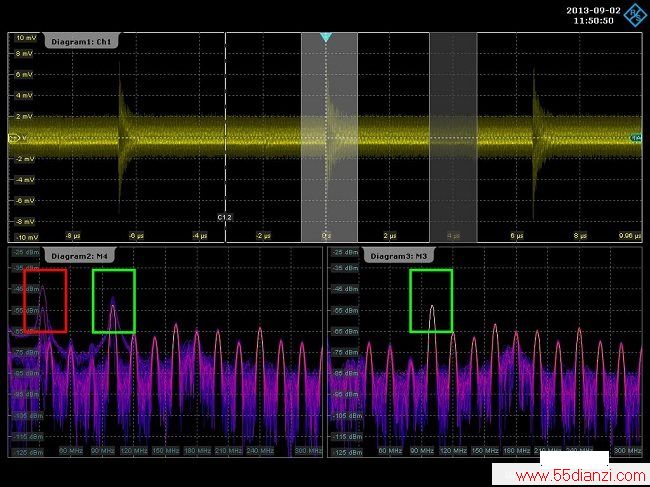Click the 8 µs time axis label
Screen dimensions: 650x487
pyautogui.click(x=580, y=236)
